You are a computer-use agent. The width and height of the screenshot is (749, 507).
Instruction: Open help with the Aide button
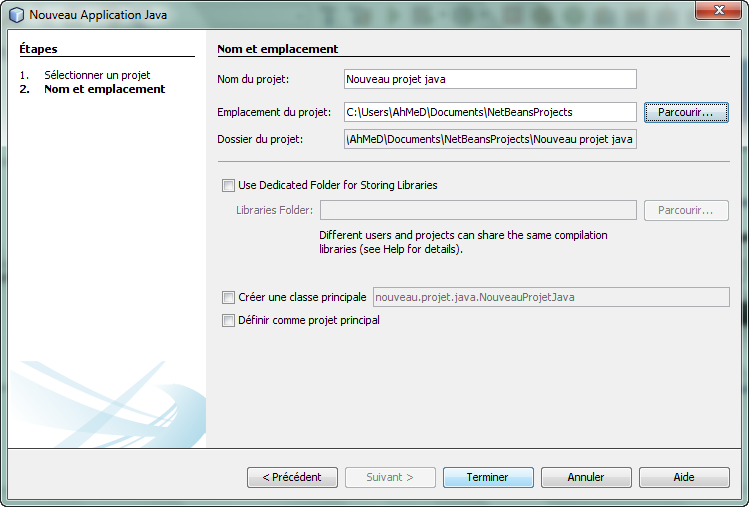(684, 477)
